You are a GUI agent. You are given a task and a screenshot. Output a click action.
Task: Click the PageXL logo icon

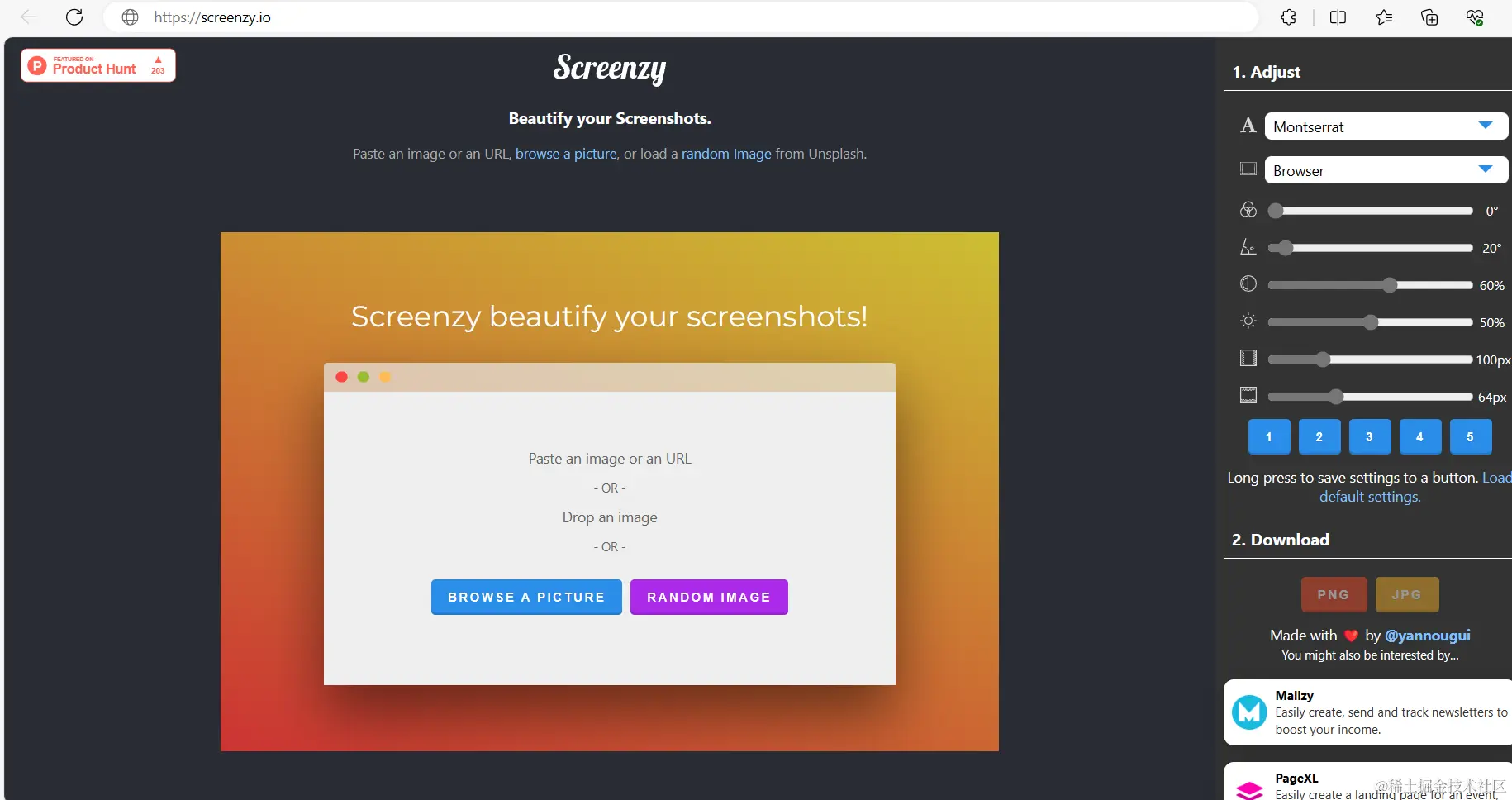(x=1249, y=791)
